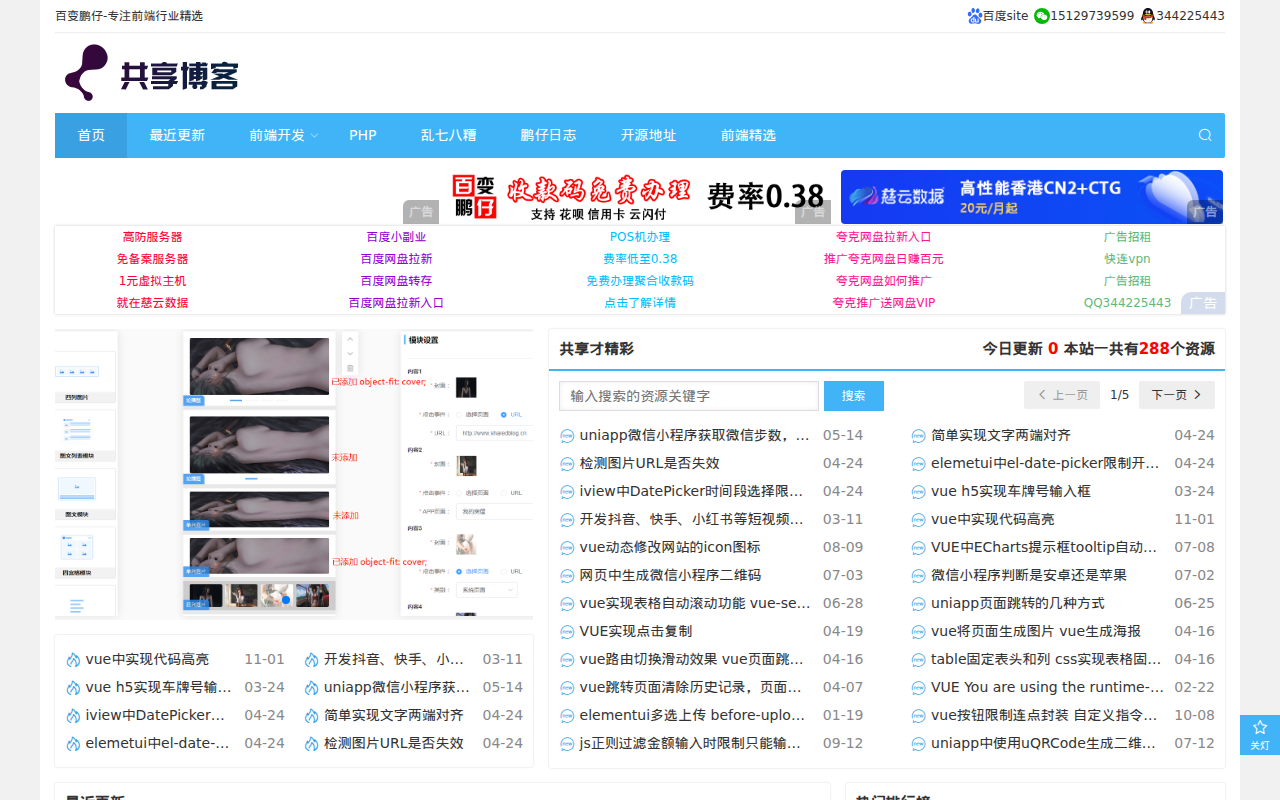Image resolution: width=1280 pixels, height=800 pixels.
Task: Open 夸克网盘拉新入口 link
Action: click(x=884, y=237)
